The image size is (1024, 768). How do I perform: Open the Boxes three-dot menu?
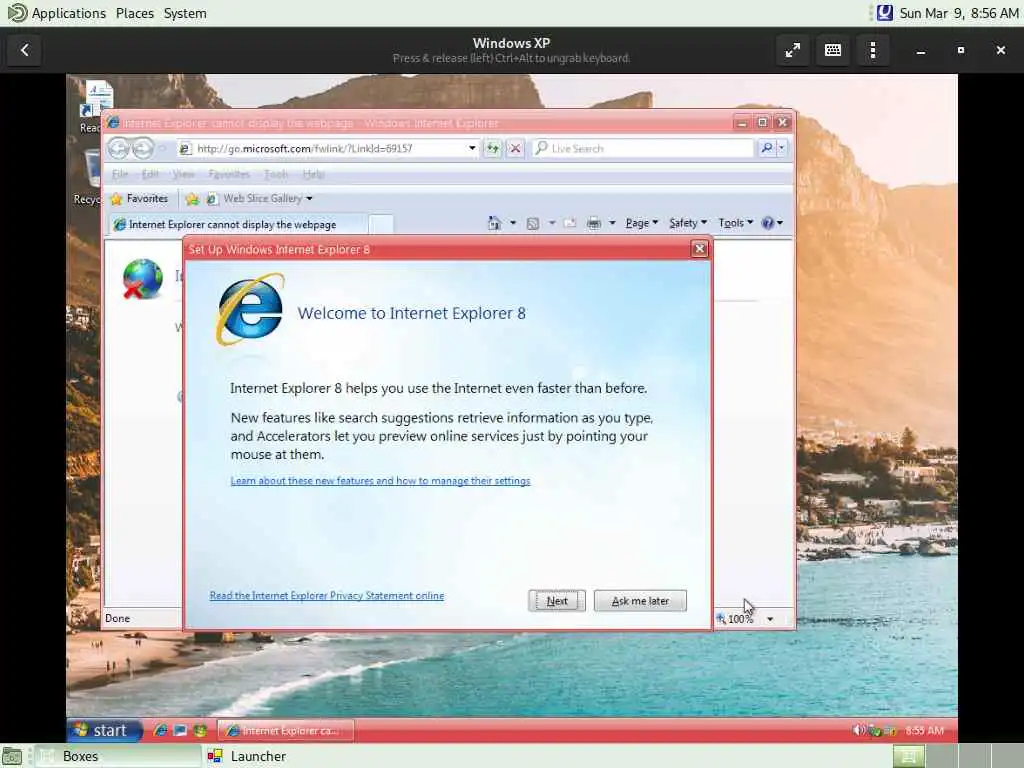(873, 50)
